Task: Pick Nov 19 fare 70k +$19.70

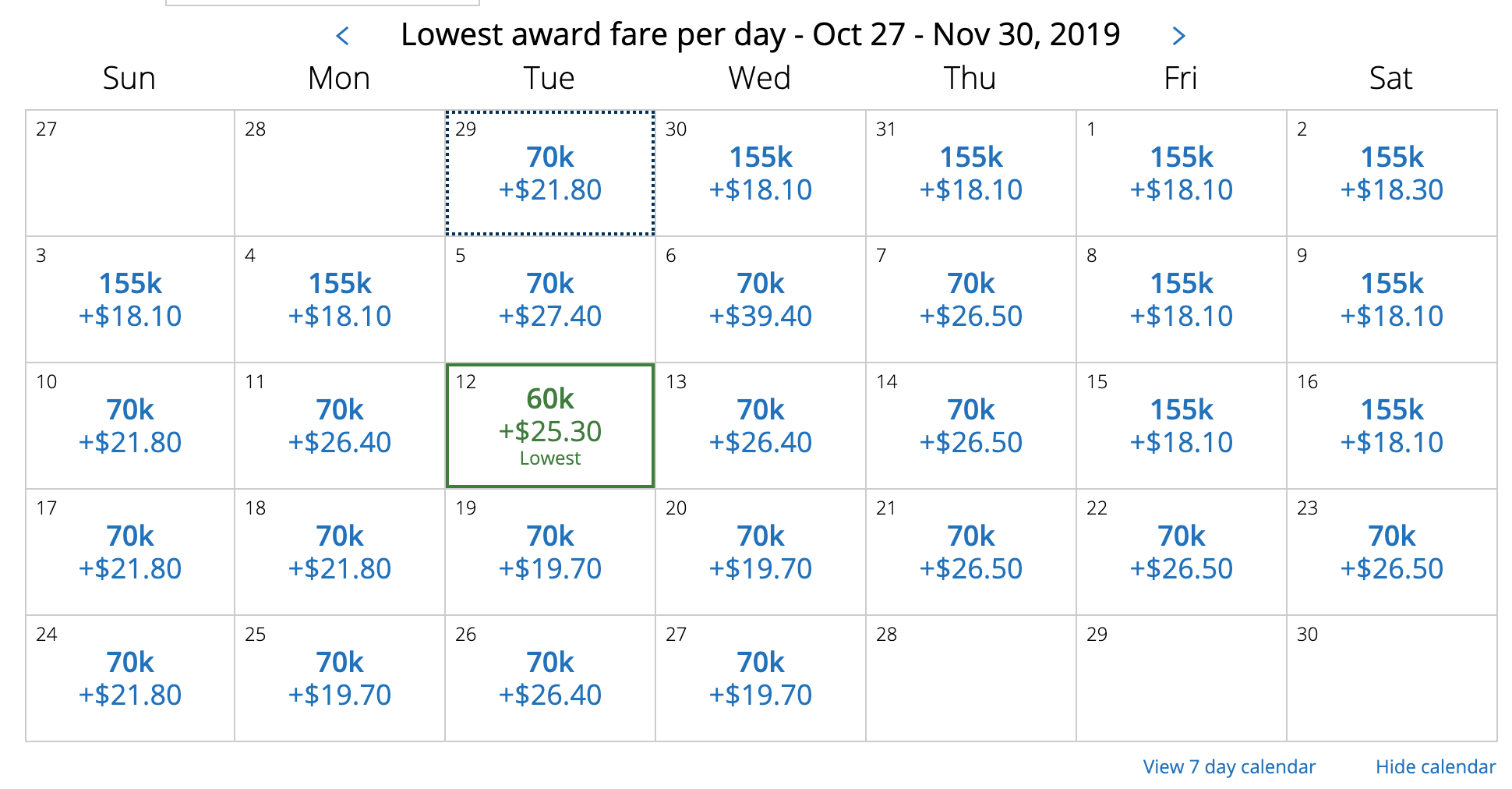Action: [x=550, y=553]
